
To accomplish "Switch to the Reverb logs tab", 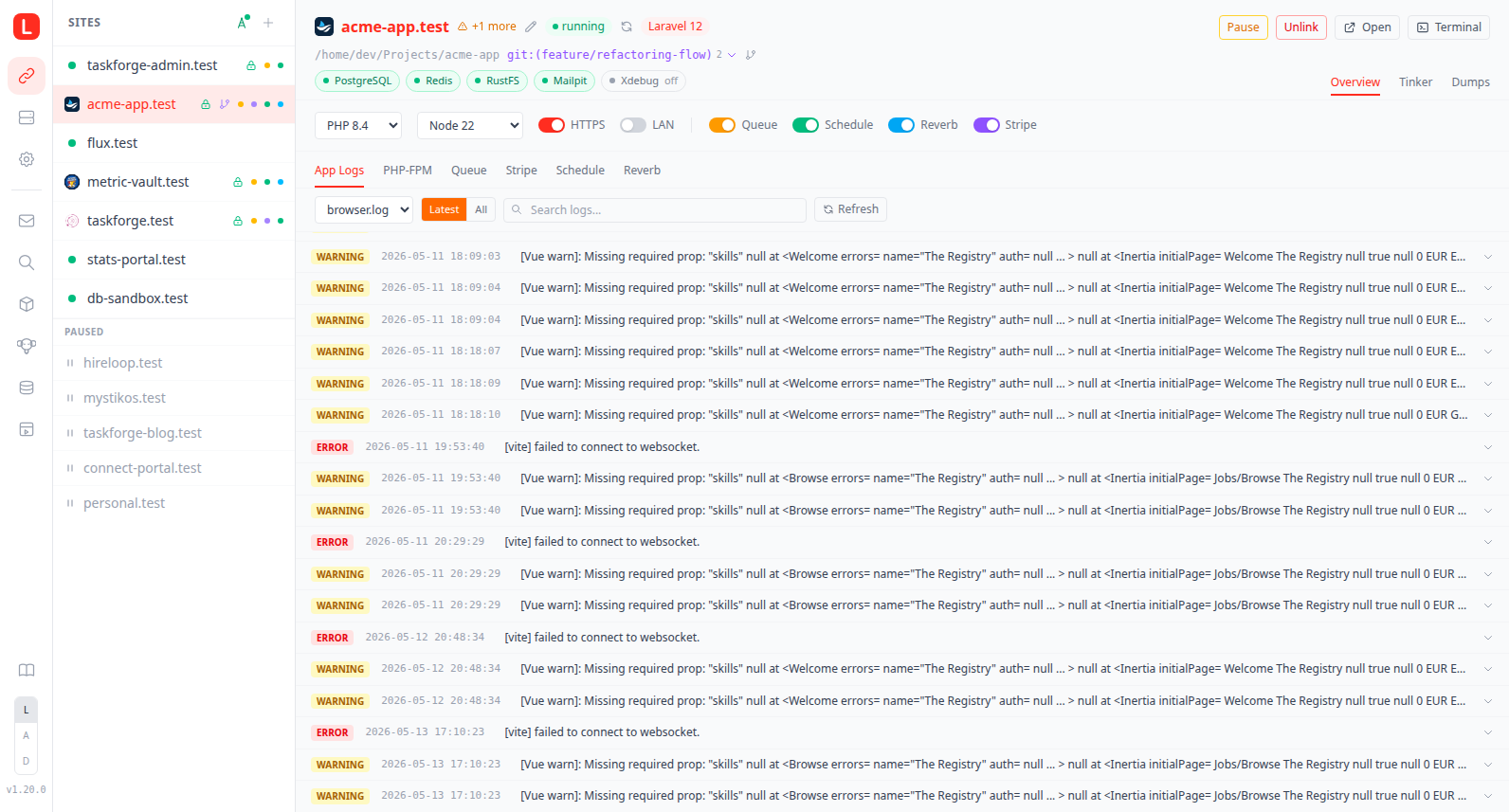I will tap(642, 171).
